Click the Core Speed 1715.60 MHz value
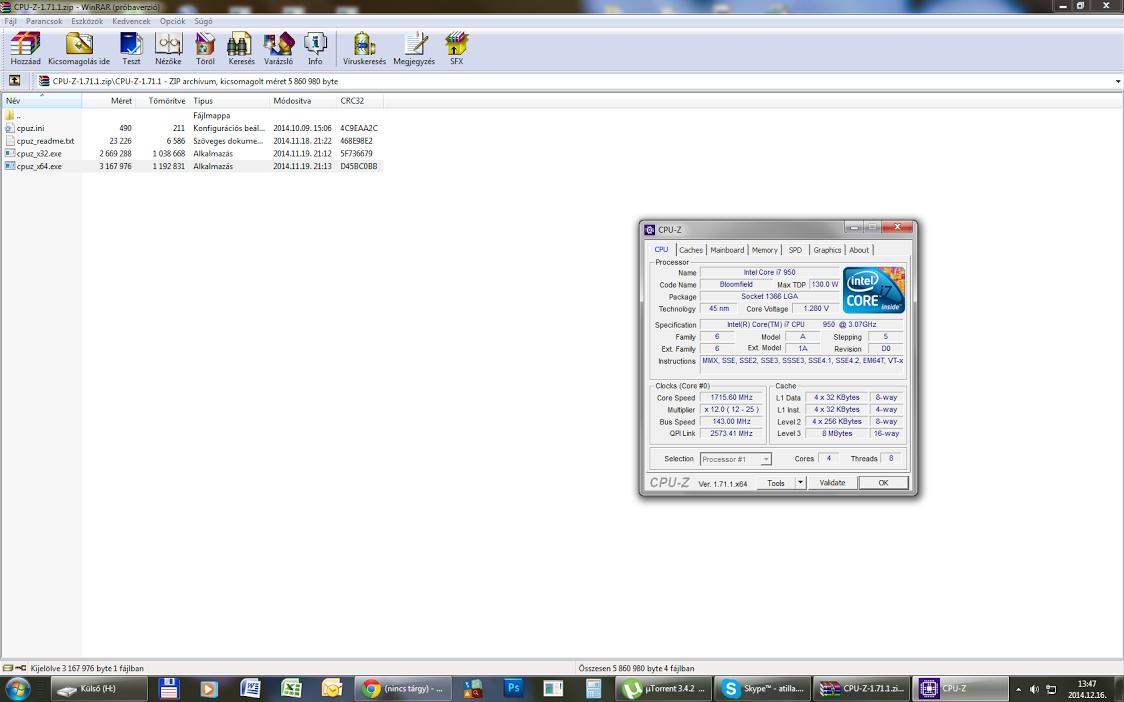Viewport: 1124px width, 702px height. click(731, 397)
